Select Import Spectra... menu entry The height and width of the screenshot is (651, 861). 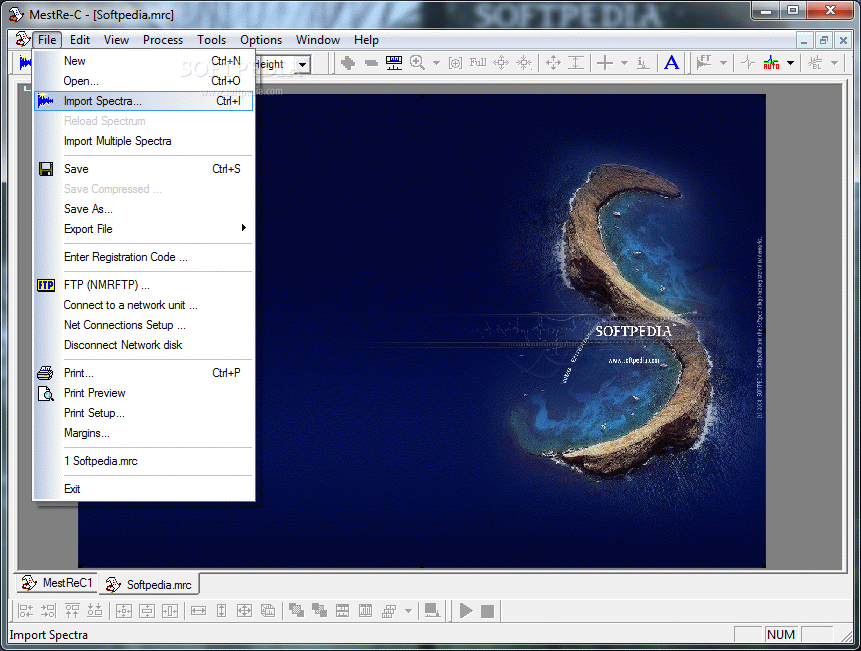(x=143, y=101)
